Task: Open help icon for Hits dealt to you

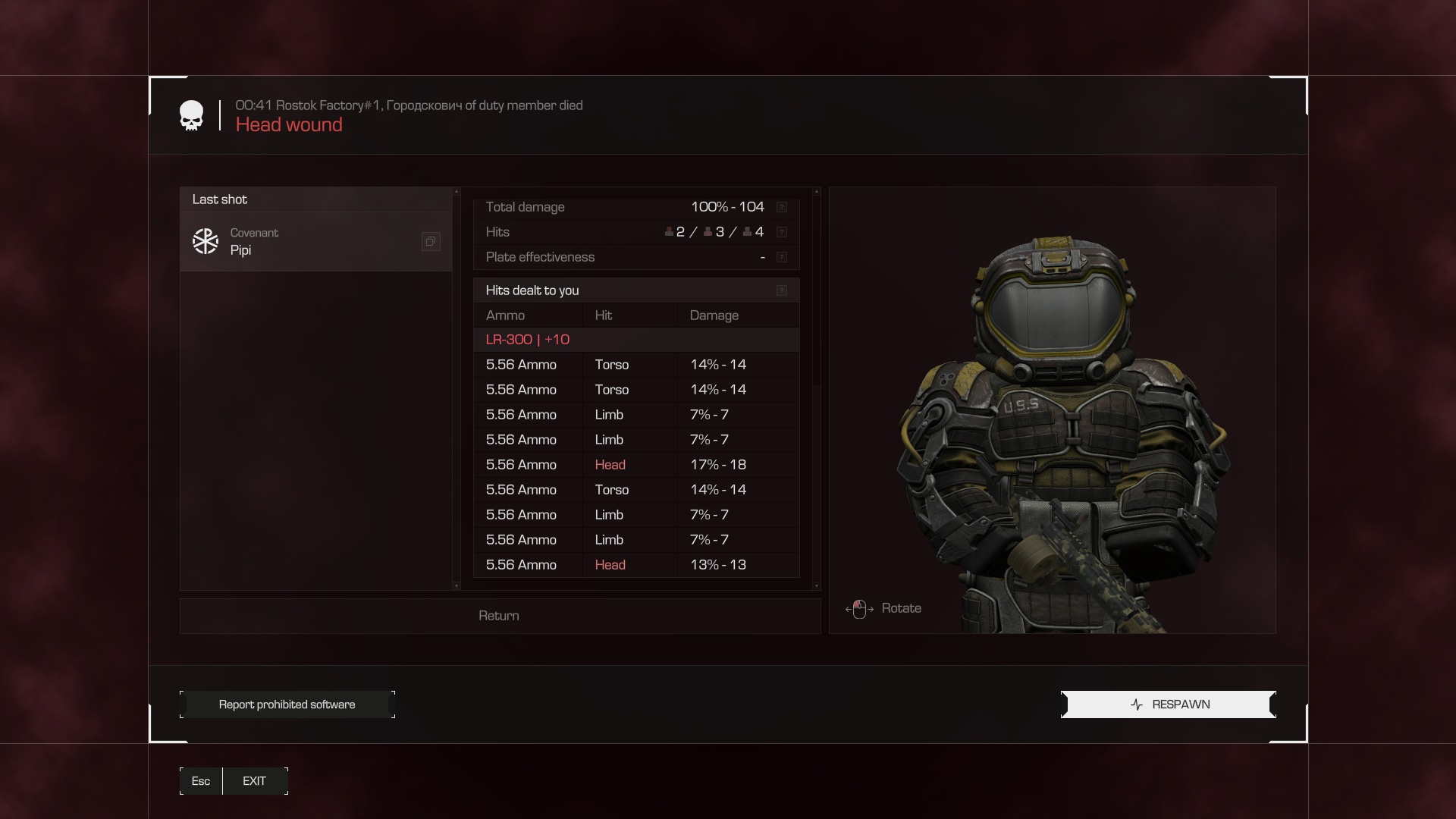Action: (x=782, y=290)
